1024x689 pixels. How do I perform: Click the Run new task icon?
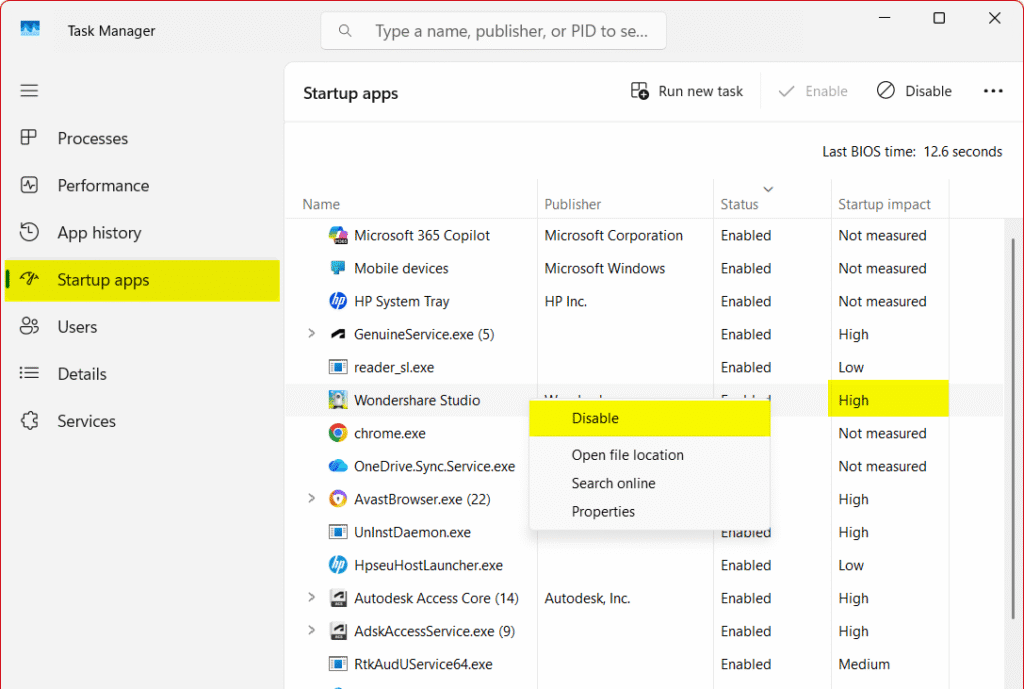[639, 91]
